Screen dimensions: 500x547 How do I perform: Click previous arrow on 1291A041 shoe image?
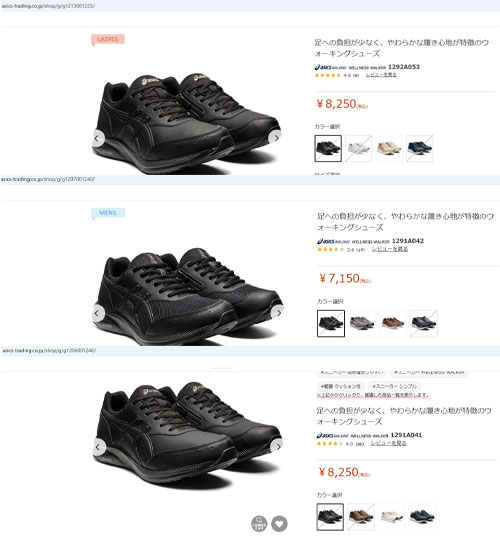tap(98, 447)
